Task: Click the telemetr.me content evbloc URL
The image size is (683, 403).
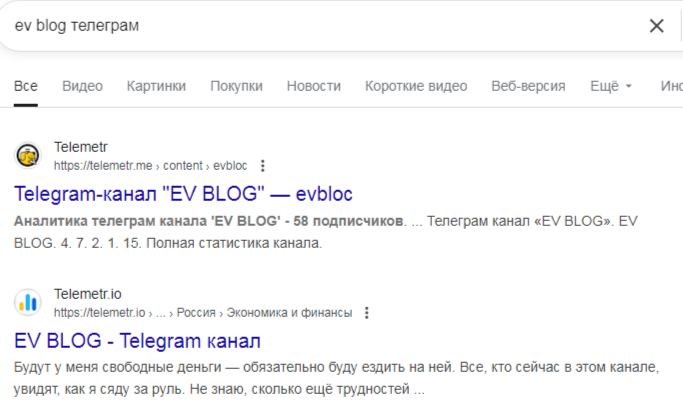Action: 150,166
